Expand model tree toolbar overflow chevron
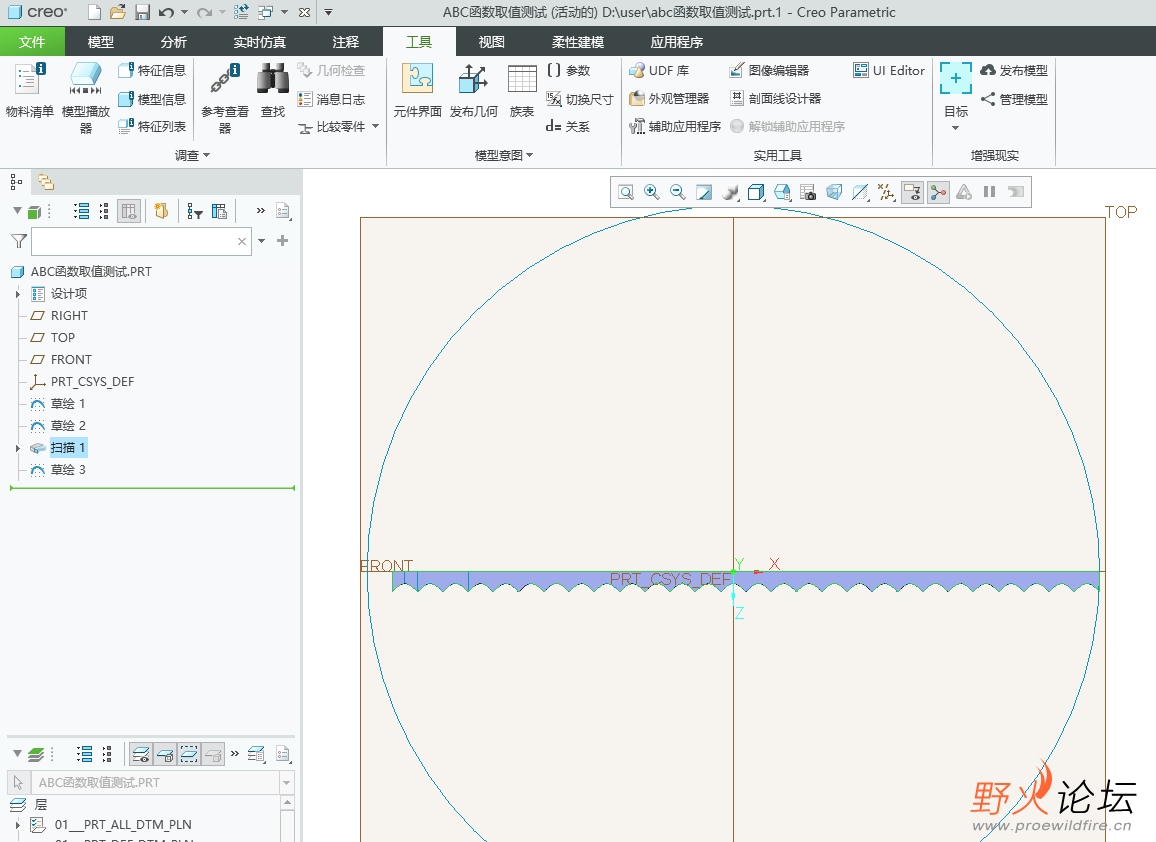 click(x=260, y=211)
